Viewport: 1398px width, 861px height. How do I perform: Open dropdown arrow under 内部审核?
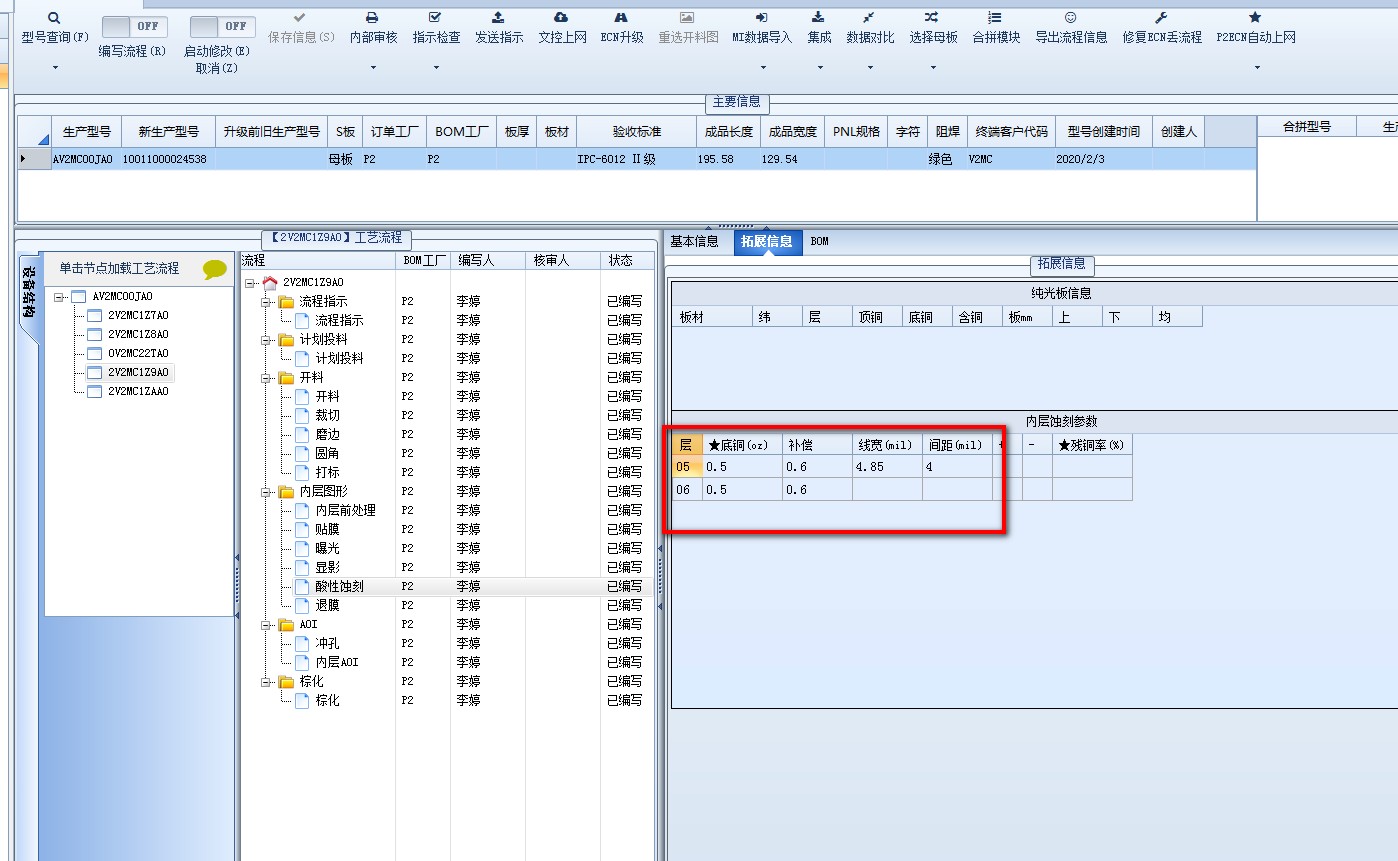[x=373, y=68]
